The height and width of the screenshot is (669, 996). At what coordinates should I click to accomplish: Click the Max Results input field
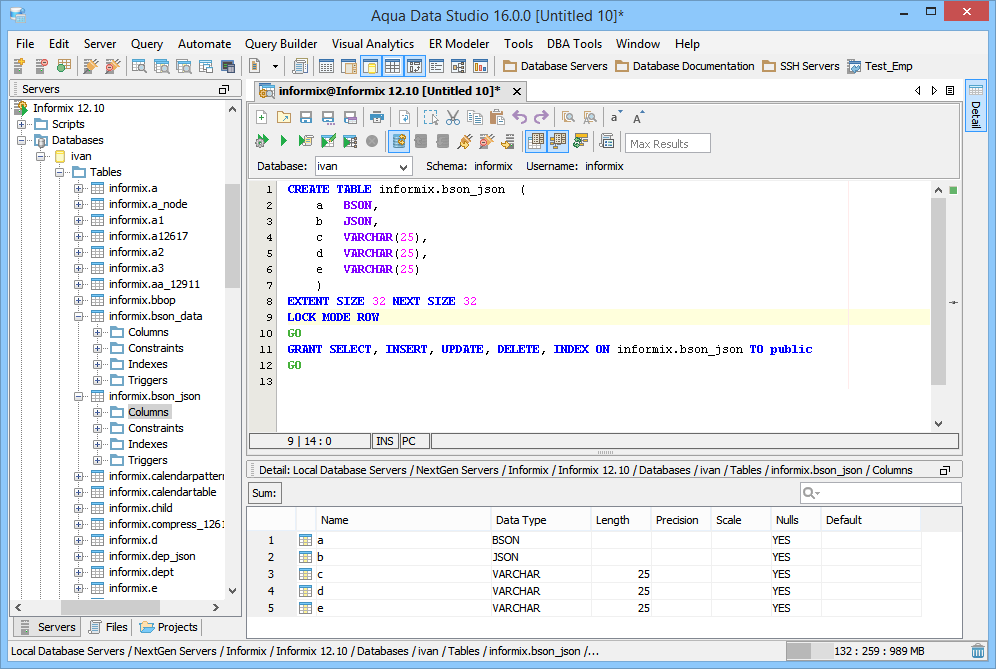pyautogui.click(x=667, y=143)
